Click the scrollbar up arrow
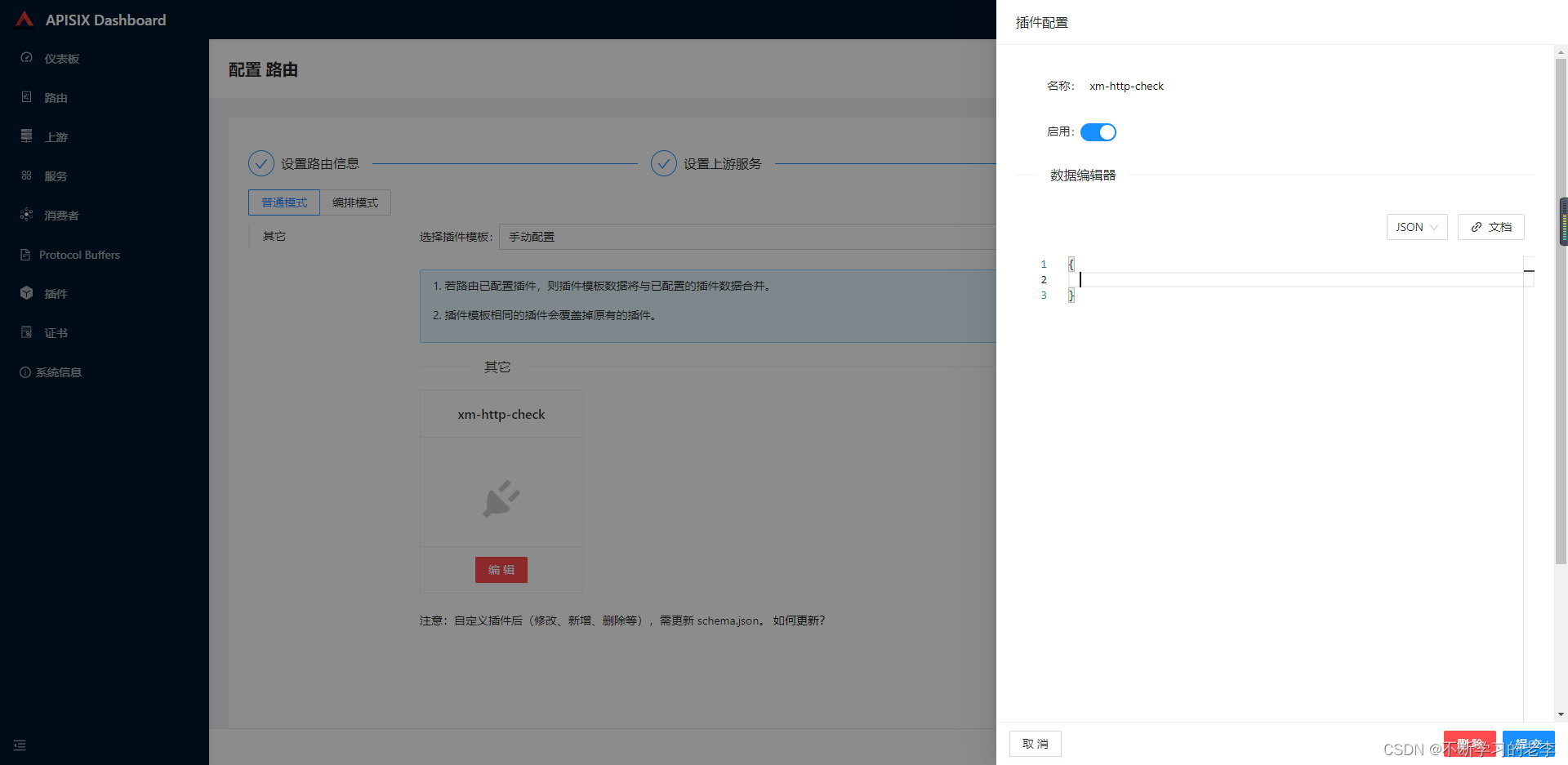 click(1561, 51)
